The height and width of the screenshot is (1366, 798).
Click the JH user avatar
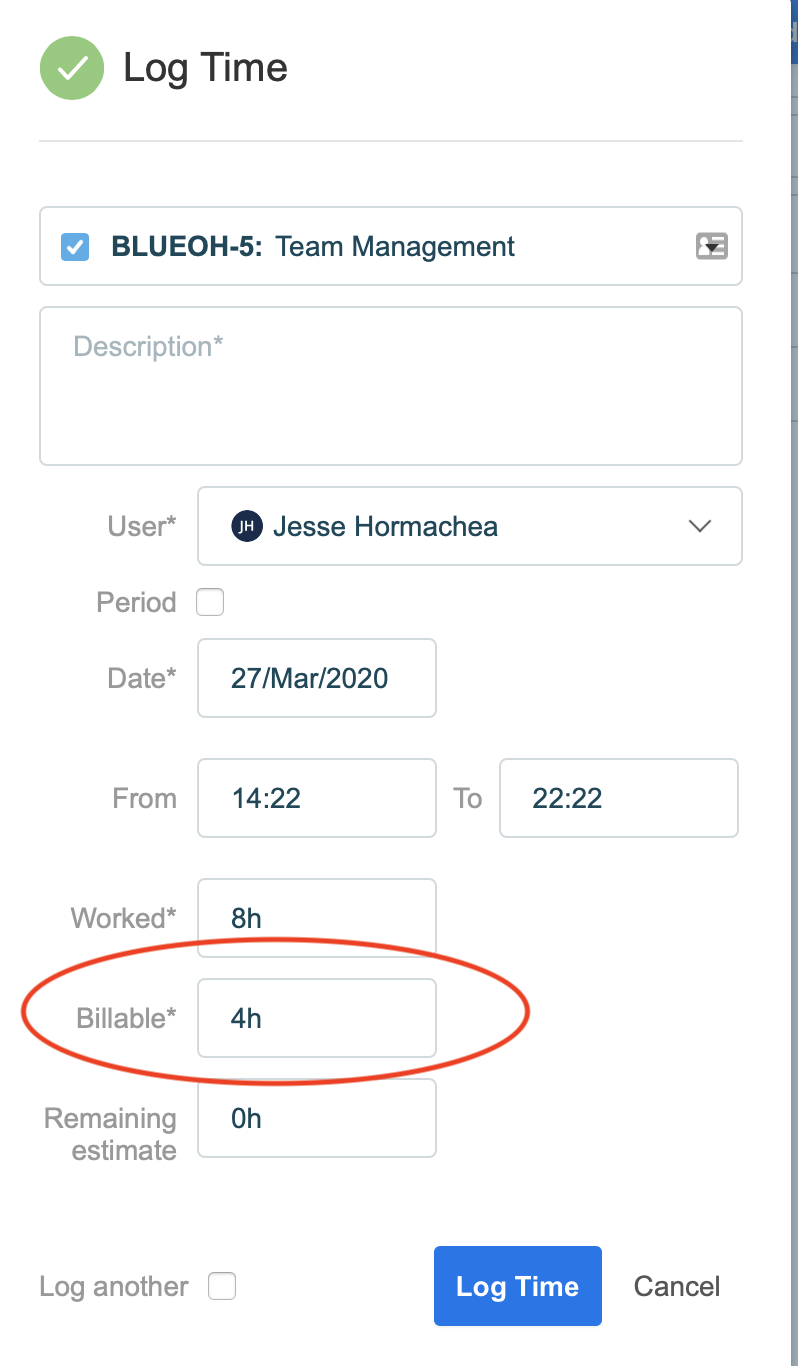pos(246,526)
